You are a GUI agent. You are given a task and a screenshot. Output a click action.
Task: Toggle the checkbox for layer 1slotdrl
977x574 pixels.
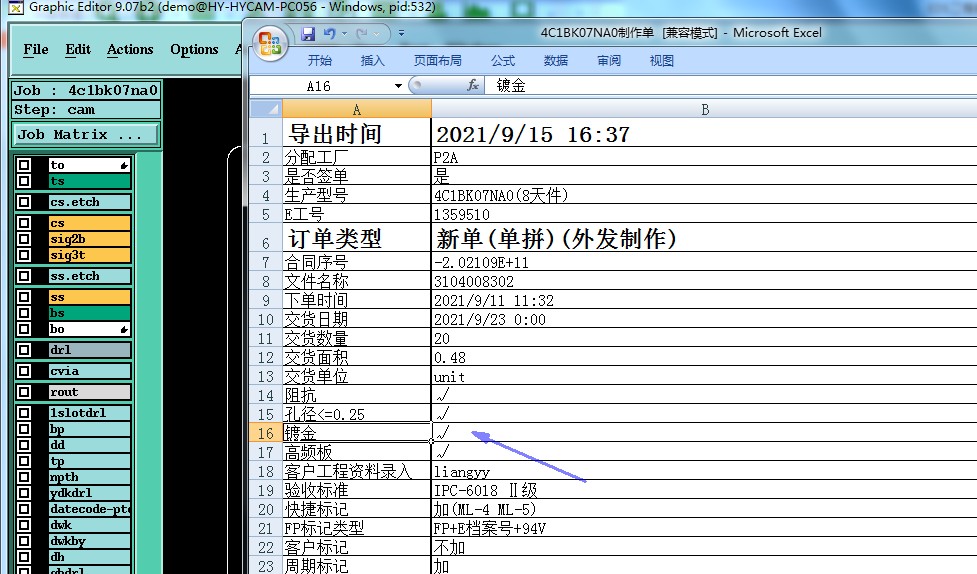[x=24, y=413]
